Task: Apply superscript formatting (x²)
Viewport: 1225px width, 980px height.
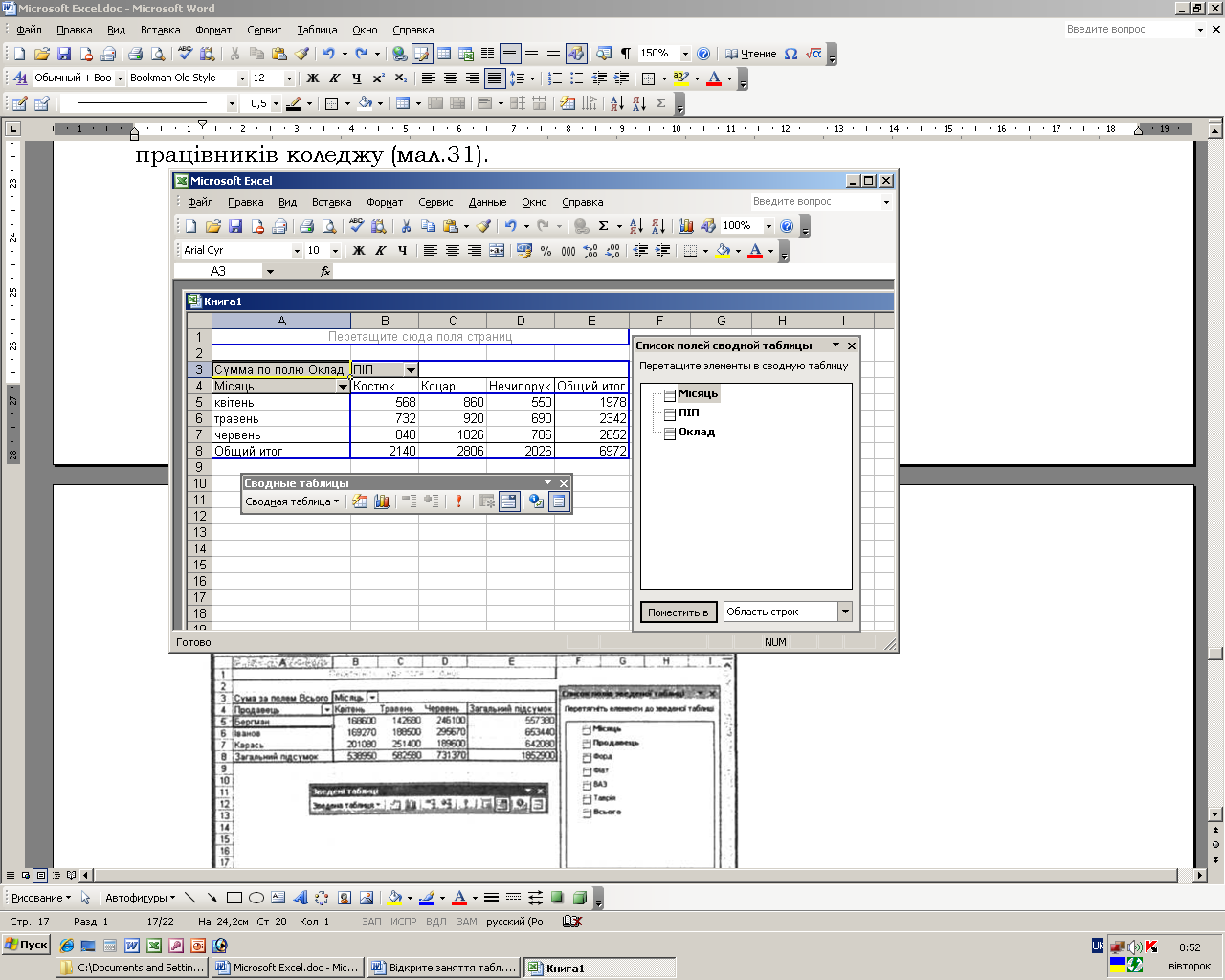Action: (379, 78)
